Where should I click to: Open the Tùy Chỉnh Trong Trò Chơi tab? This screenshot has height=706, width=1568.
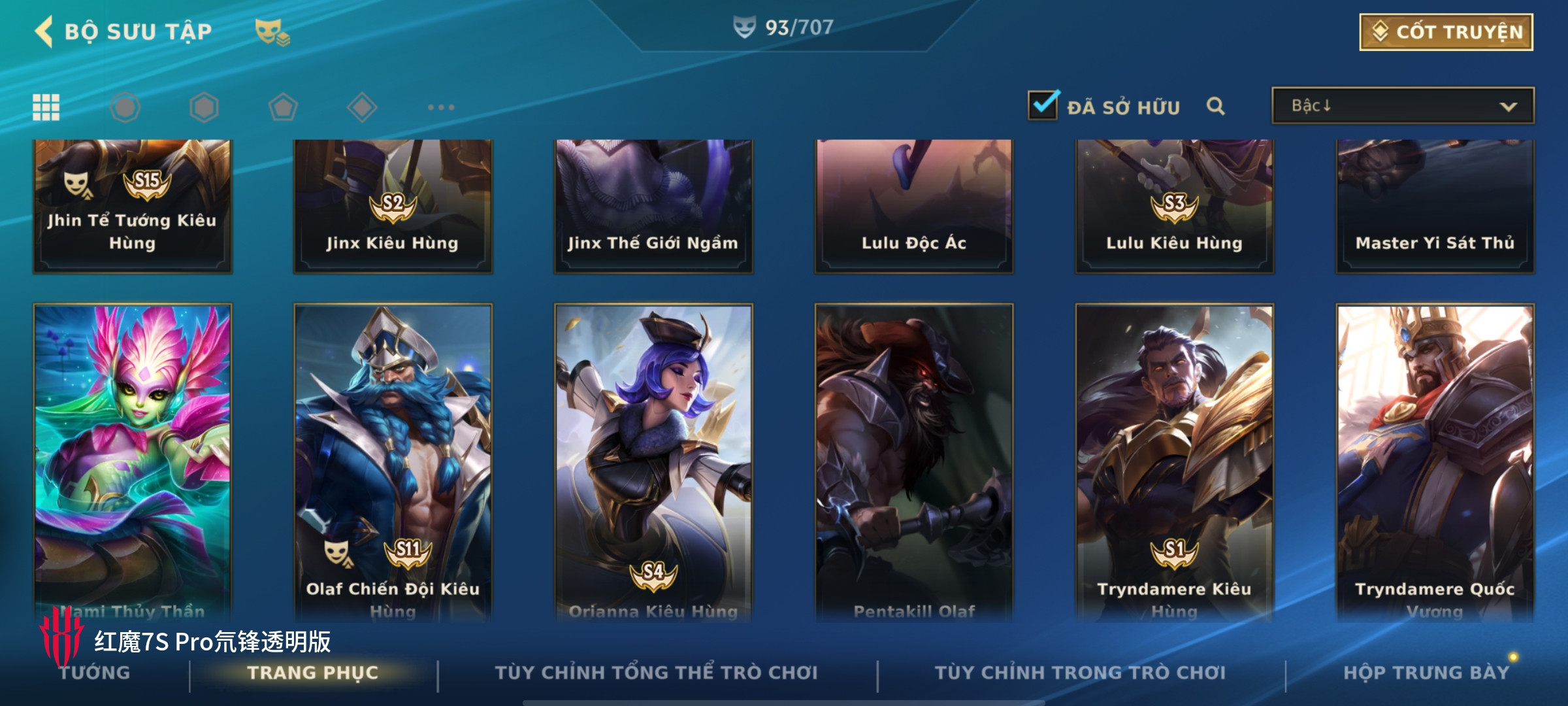click(1080, 673)
